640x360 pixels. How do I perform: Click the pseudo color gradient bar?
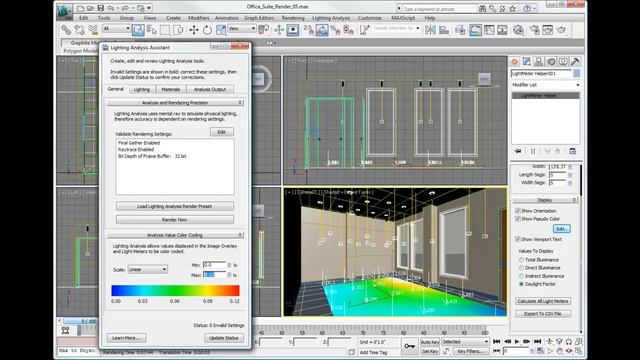tap(175, 290)
